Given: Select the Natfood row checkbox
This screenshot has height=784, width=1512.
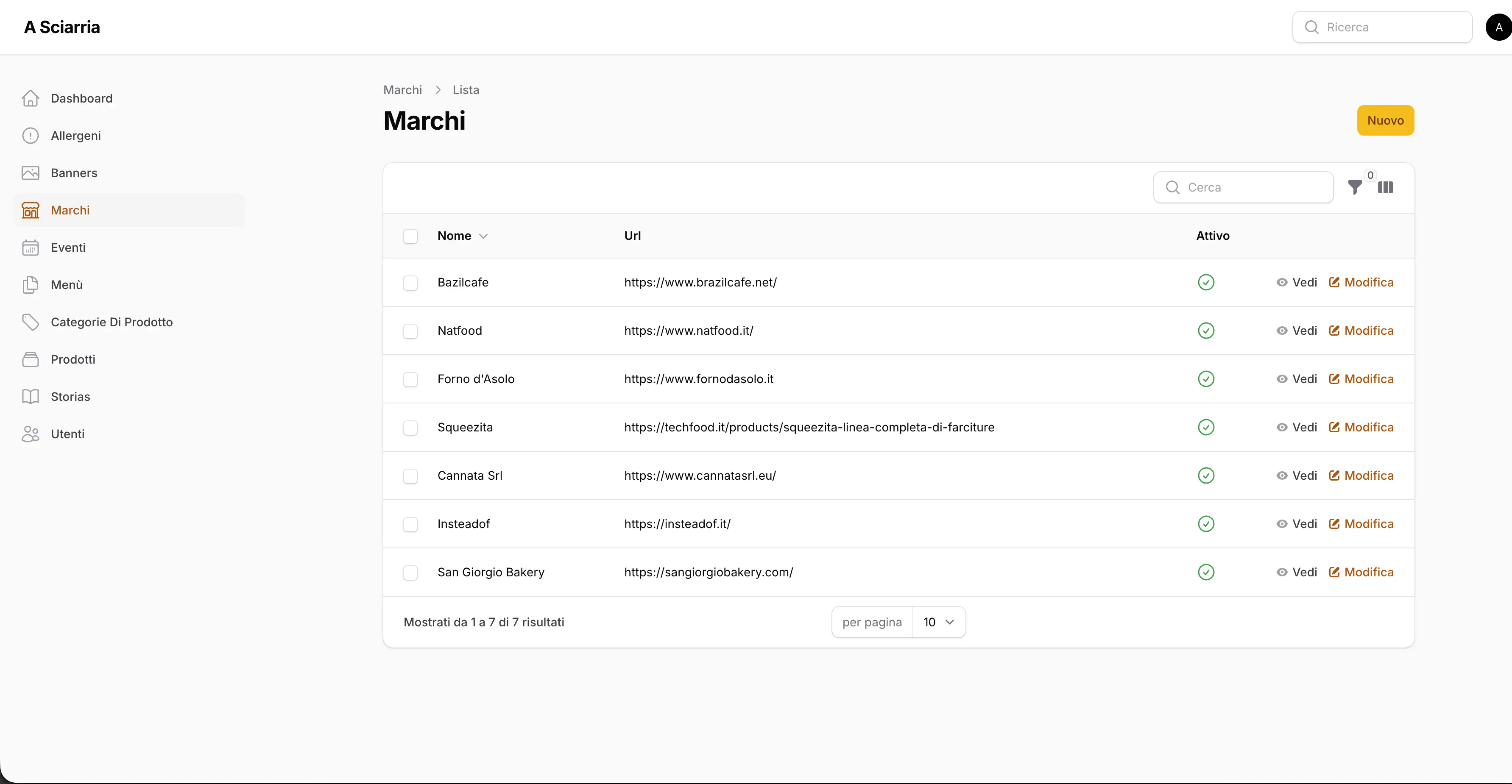Looking at the screenshot, I should (410, 331).
